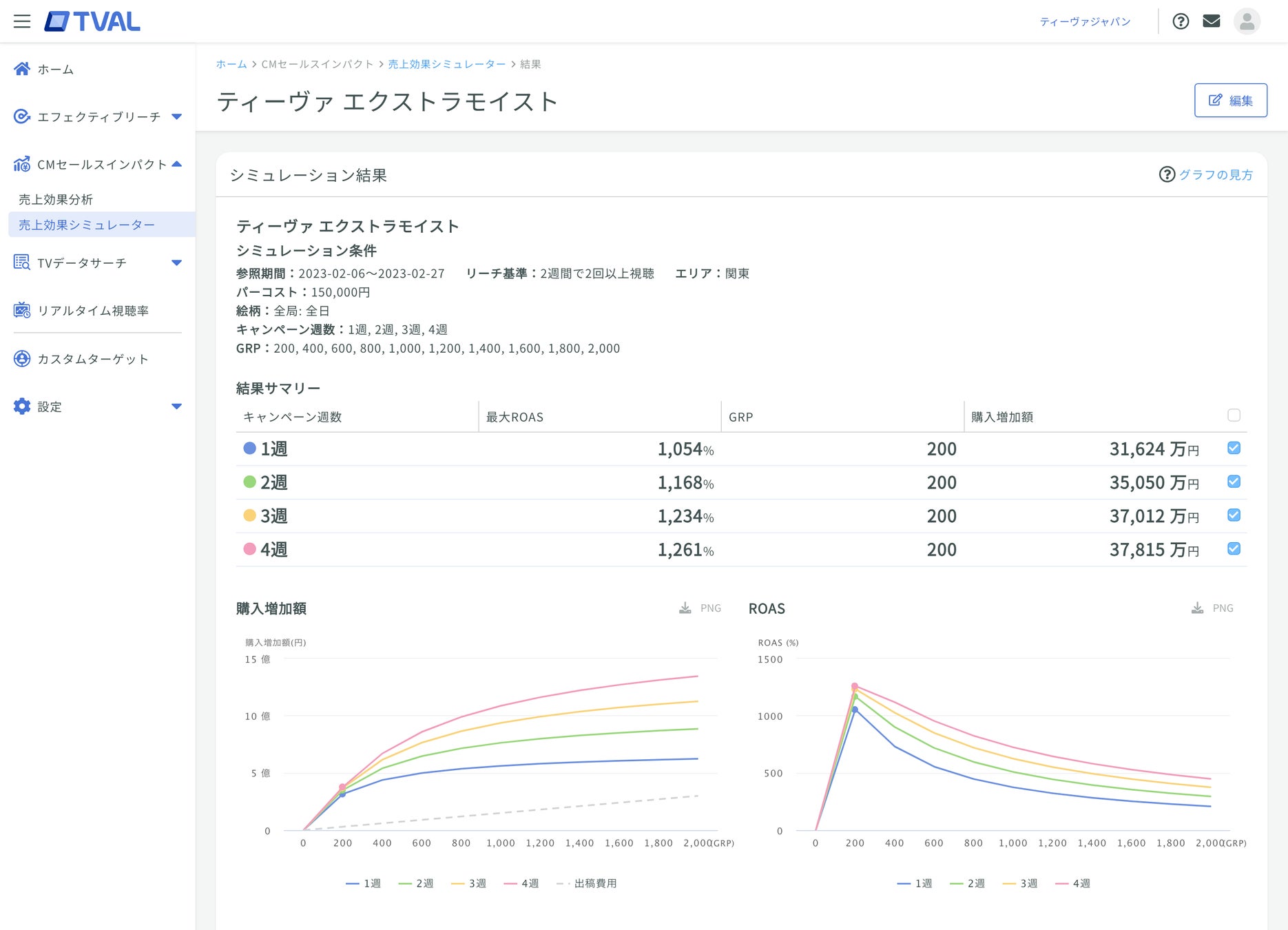Click the 31,624 万円 value
Image resolution: width=1288 pixels, height=930 pixels.
(x=1154, y=449)
